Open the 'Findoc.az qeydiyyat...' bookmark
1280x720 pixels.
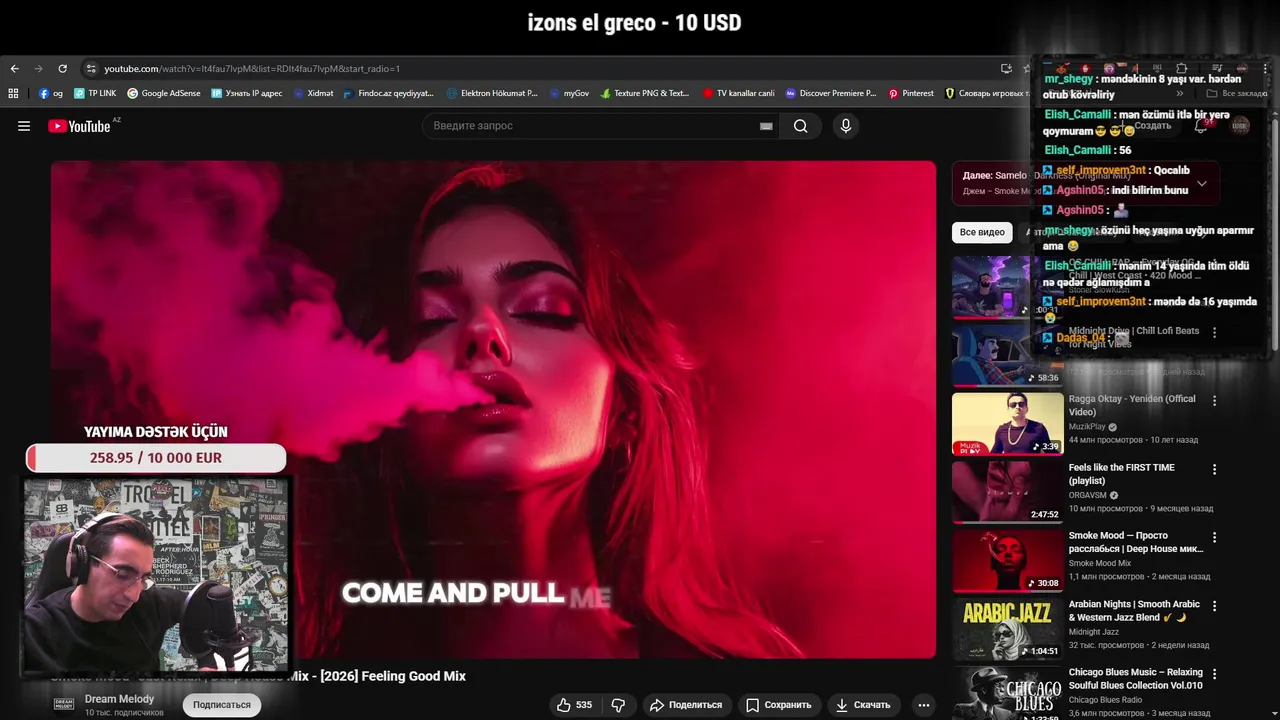(x=388, y=93)
